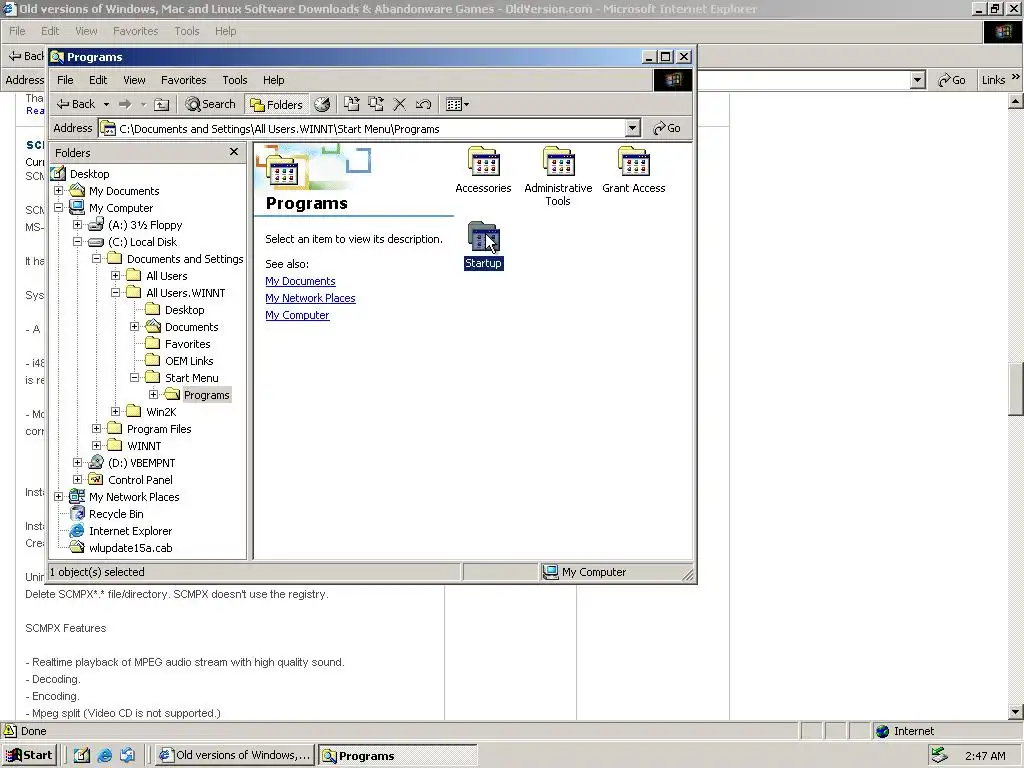Select wlupdate15a.cab in folder tree

click(131, 547)
